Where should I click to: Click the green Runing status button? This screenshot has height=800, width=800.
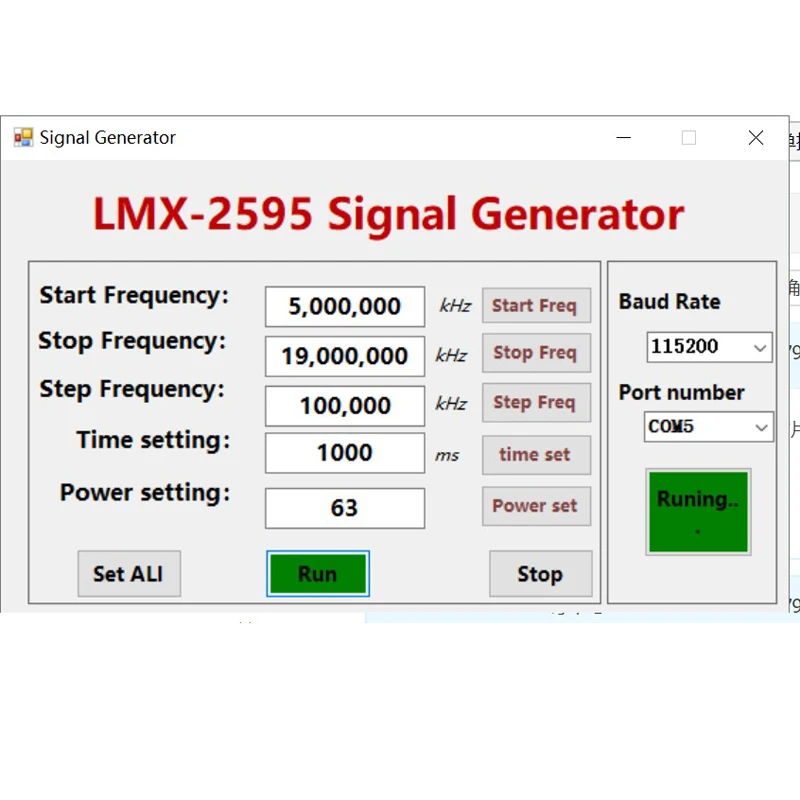[x=698, y=512]
